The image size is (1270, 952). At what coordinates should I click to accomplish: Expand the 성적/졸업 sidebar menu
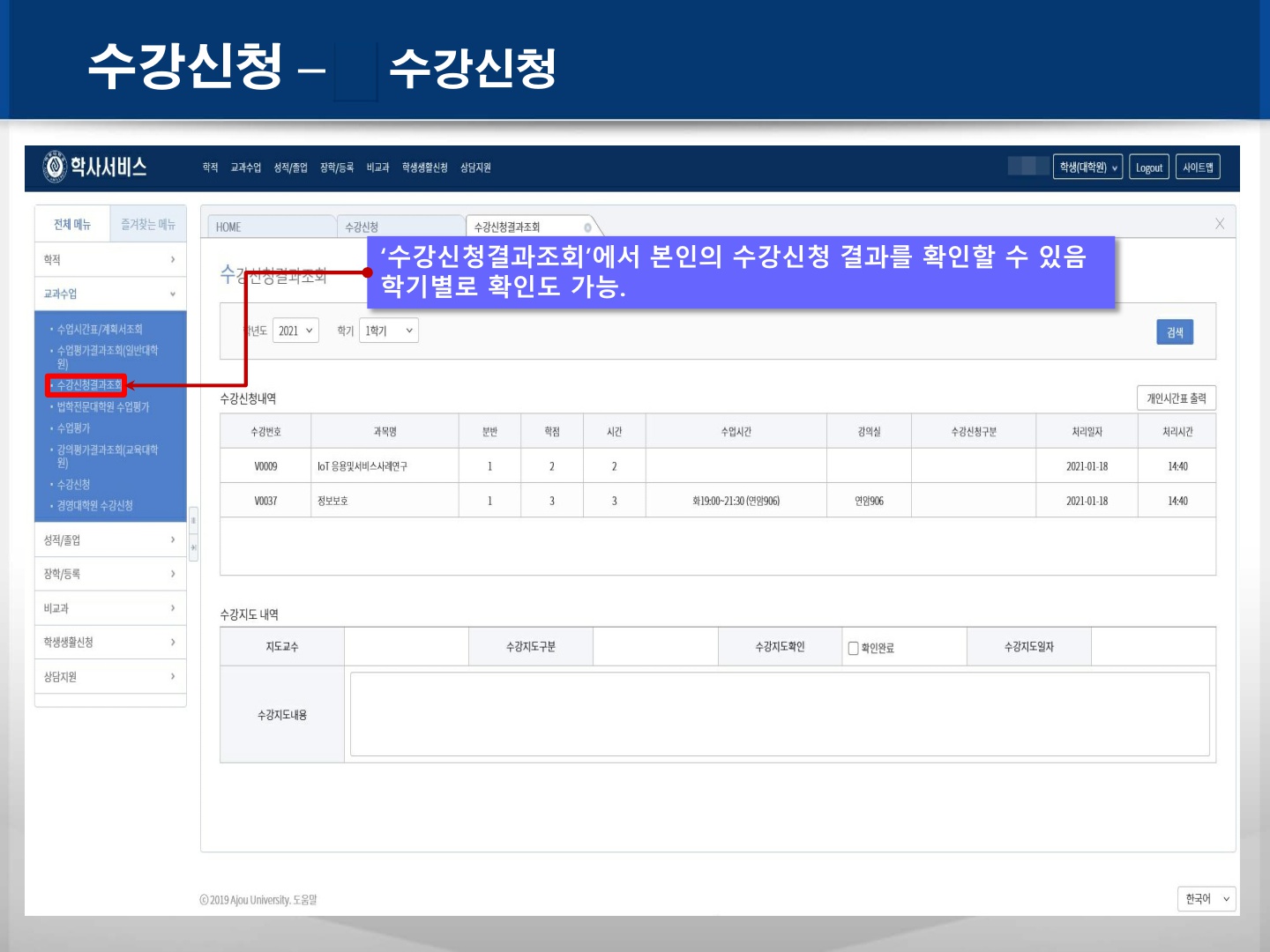click(x=110, y=540)
